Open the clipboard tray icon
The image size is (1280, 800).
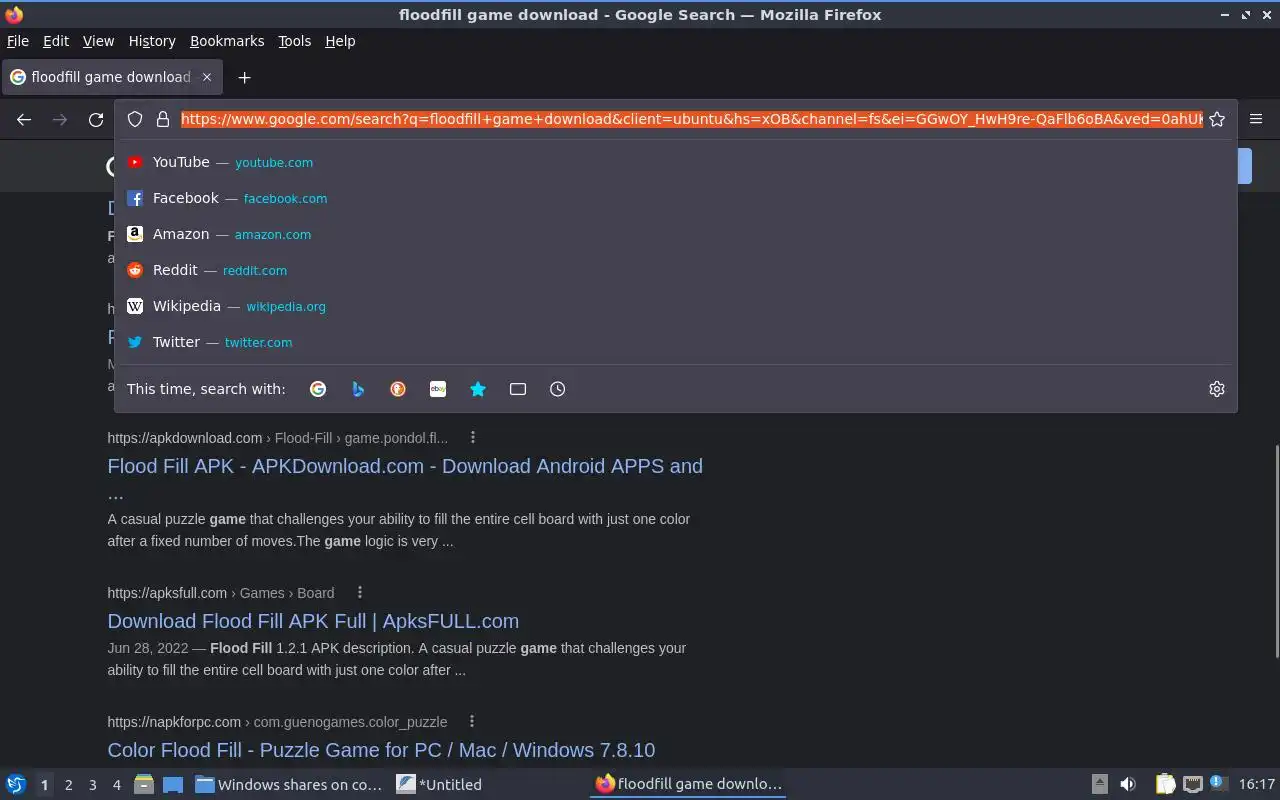(1165, 784)
